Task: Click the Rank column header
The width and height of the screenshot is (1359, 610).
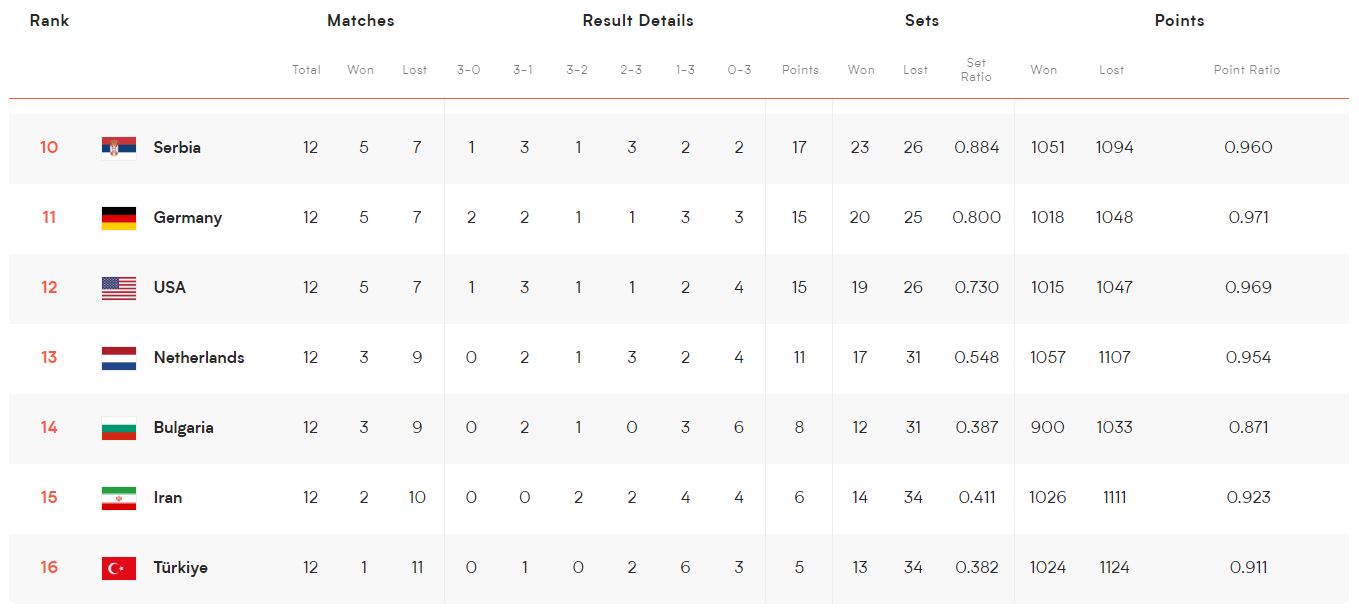Action: [49, 20]
